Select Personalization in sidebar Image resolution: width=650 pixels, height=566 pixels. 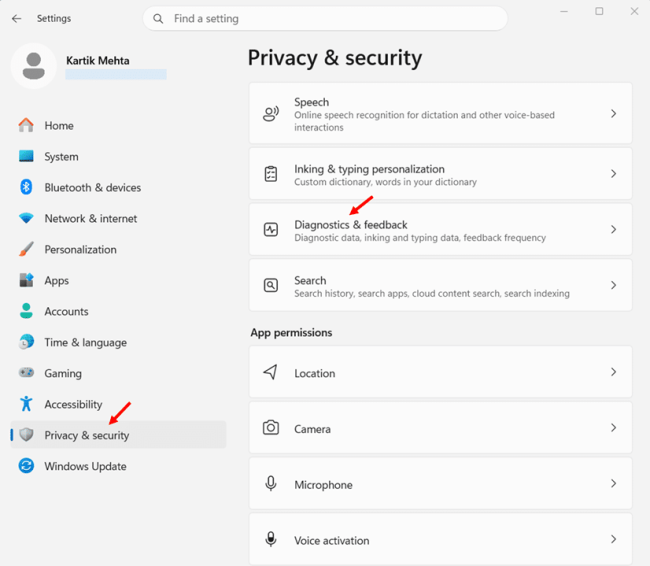tap(80, 250)
